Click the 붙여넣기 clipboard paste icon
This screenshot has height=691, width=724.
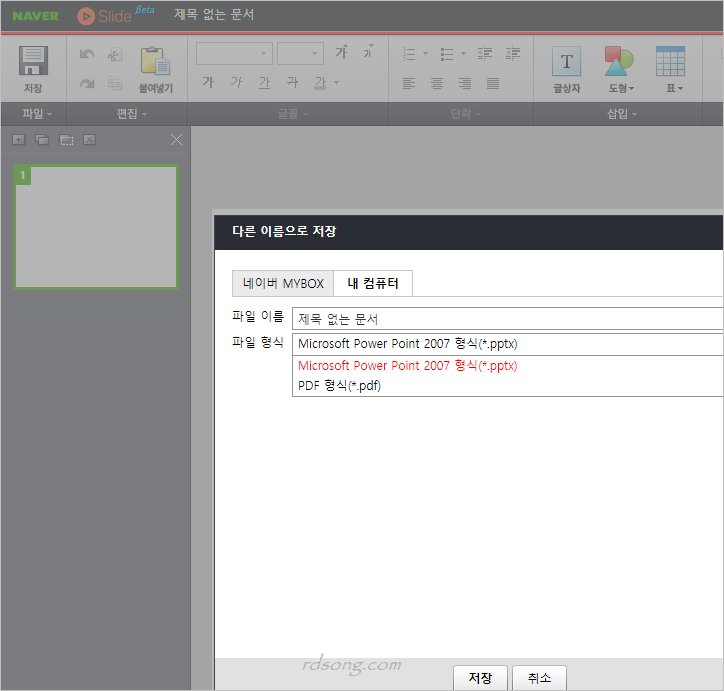(155, 62)
